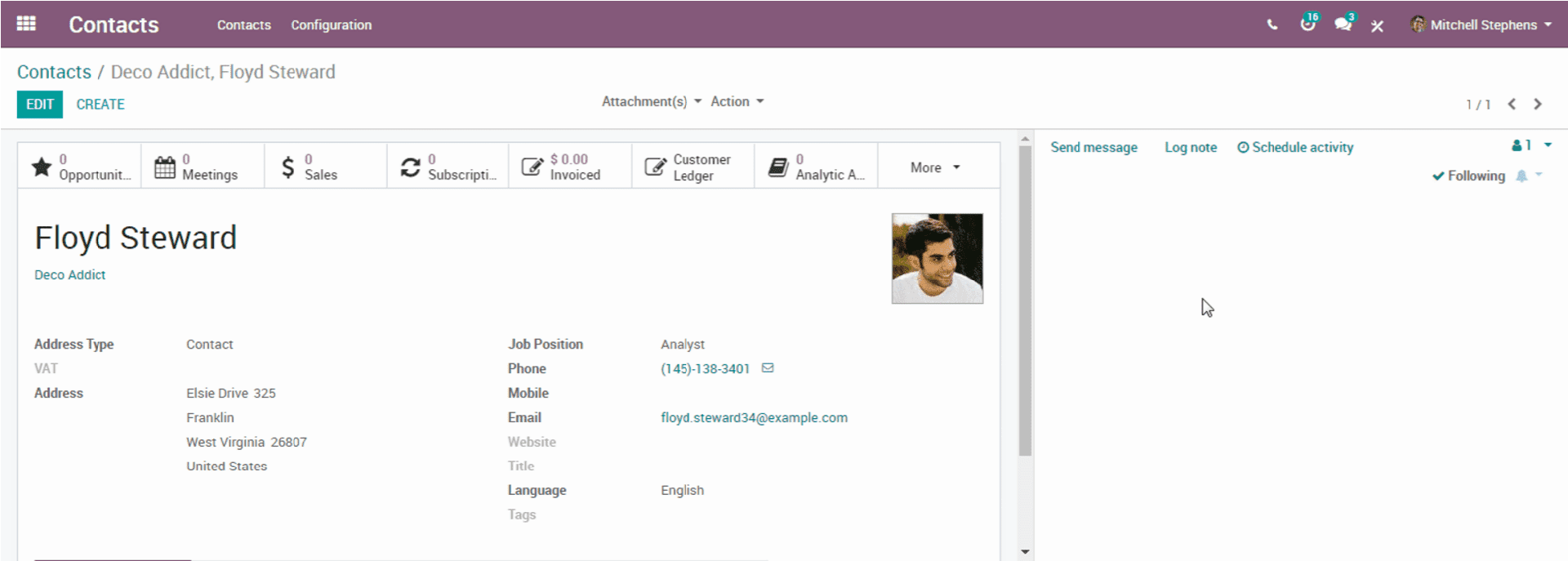Click the Customer Ledger label text
The height and width of the screenshot is (561, 1568).
(702, 167)
